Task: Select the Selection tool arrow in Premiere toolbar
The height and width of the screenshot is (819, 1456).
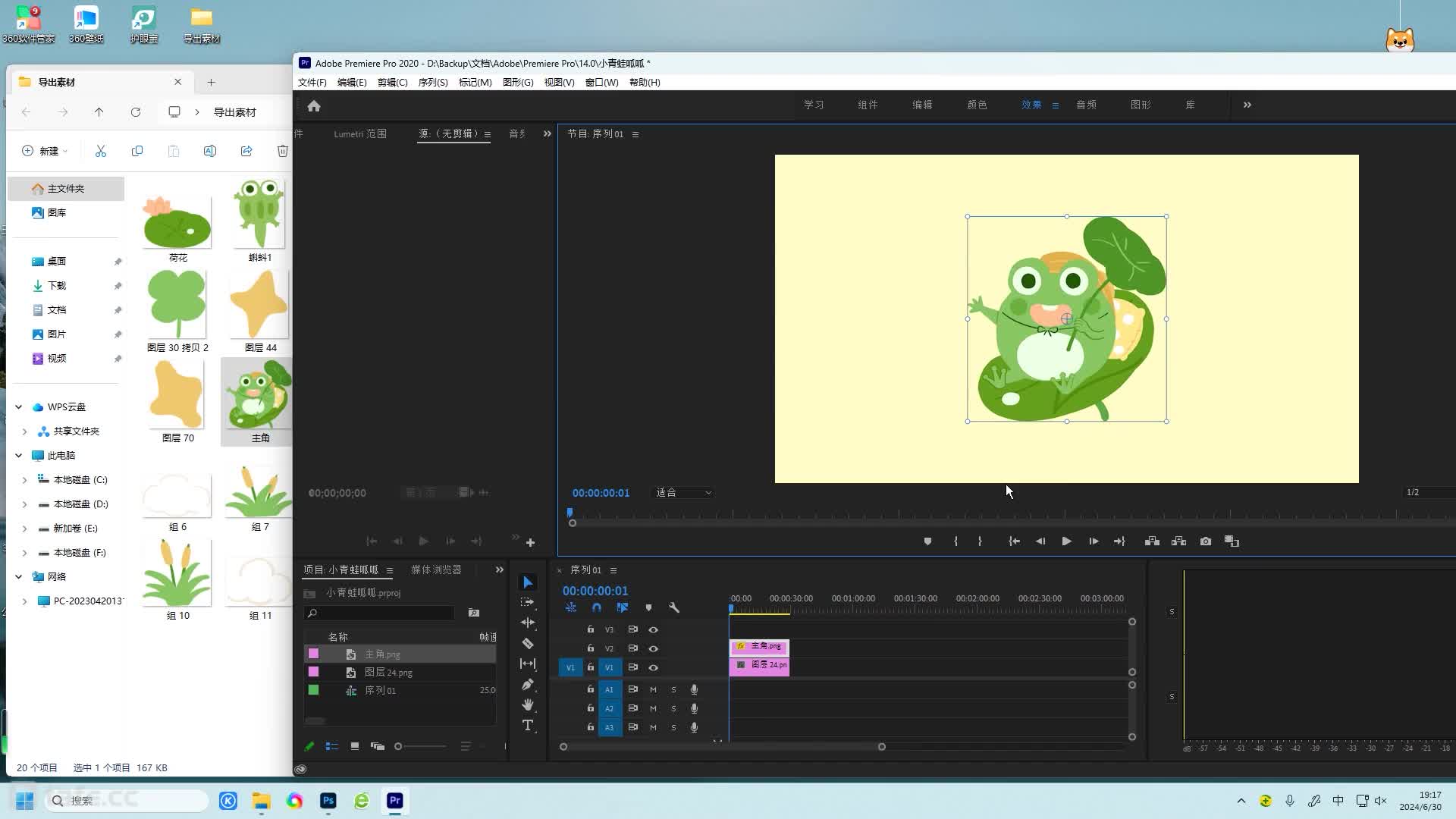Action: coord(528,582)
